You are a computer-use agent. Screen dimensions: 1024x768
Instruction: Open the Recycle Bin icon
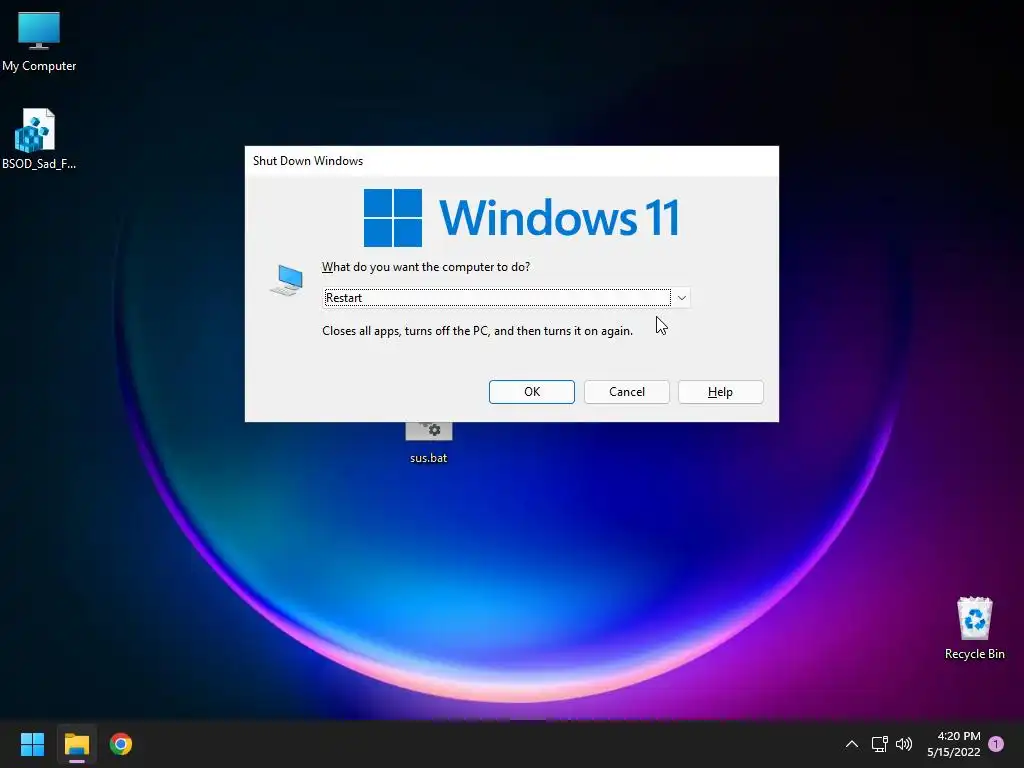pos(974,628)
